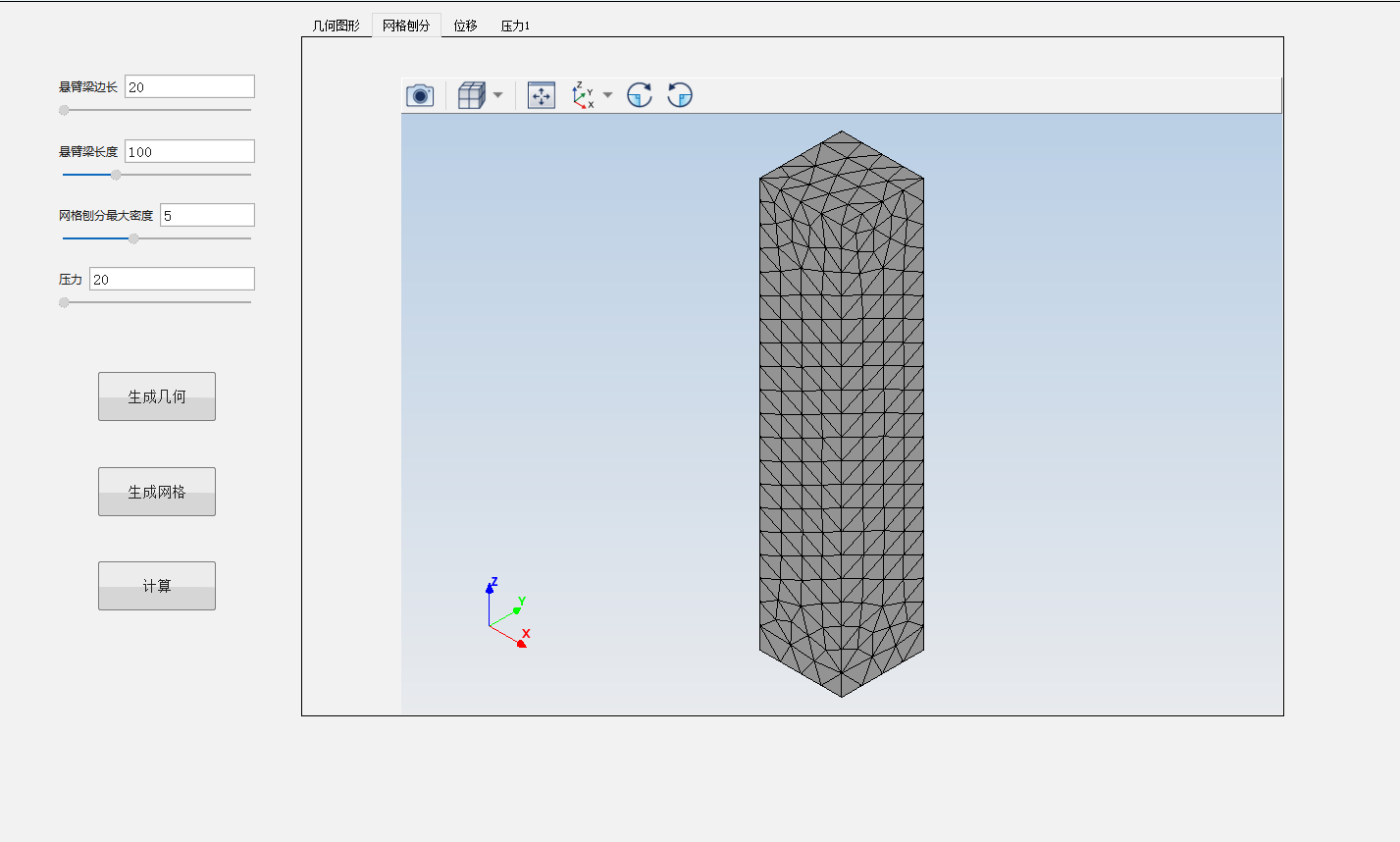Click the 计算 button
Screen dimensions: 1400x842
(x=157, y=586)
